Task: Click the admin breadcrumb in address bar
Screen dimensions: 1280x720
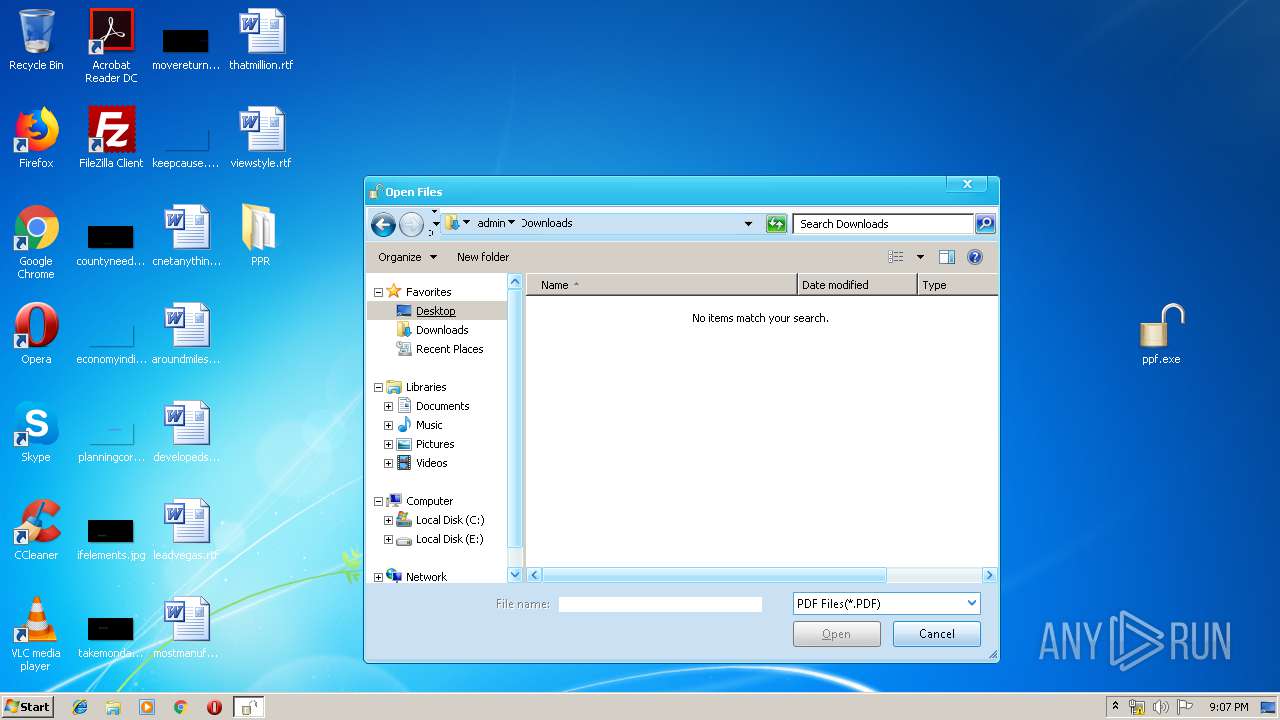Action: [491, 224]
